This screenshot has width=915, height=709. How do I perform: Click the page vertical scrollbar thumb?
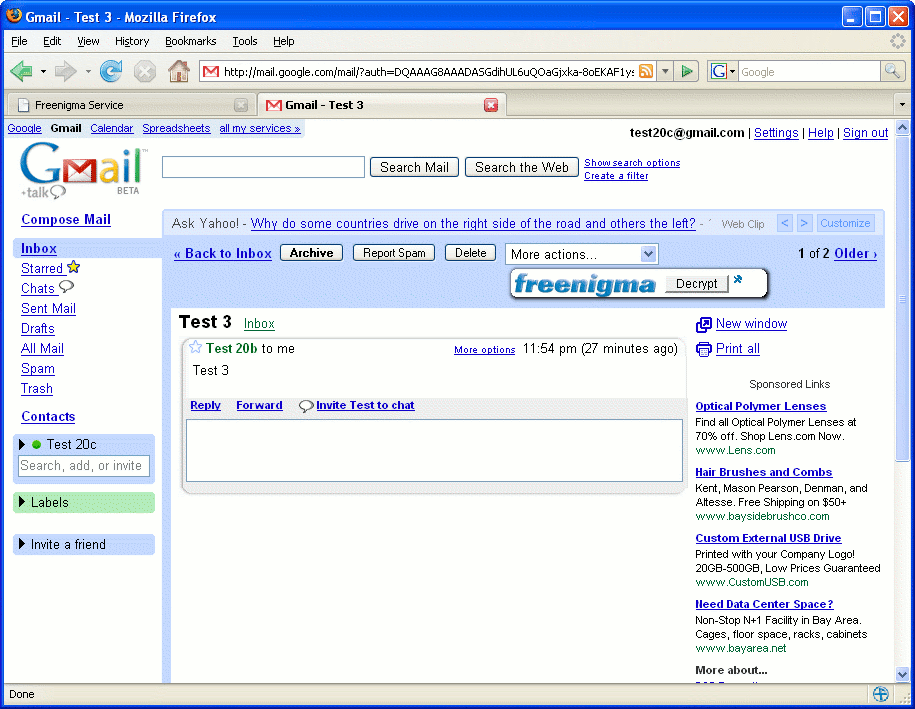point(902,299)
